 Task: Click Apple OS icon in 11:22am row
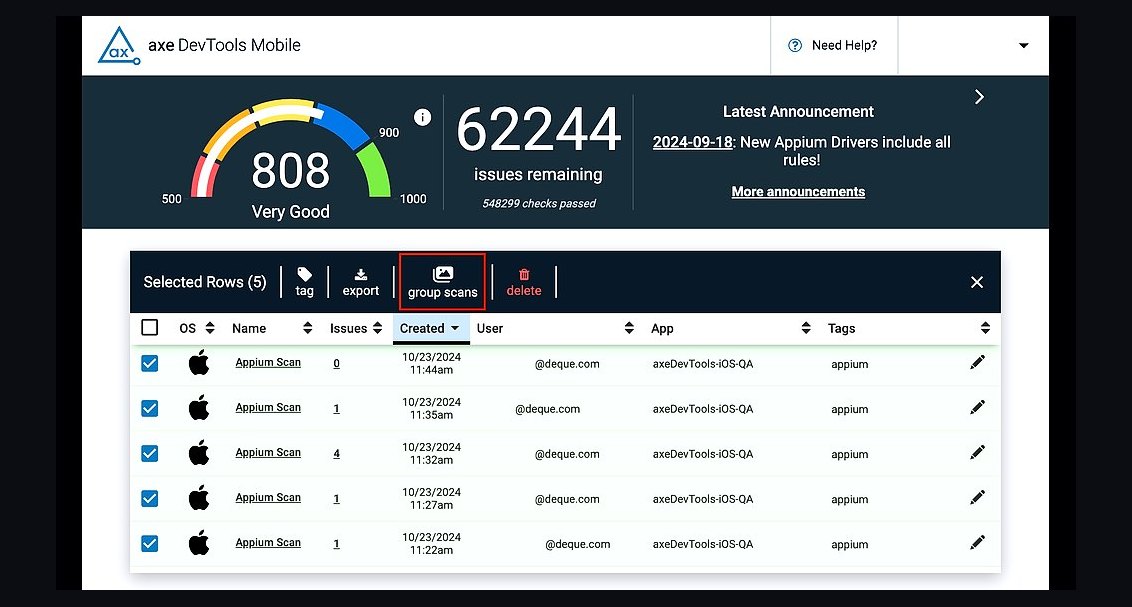click(x=199, y=543)
